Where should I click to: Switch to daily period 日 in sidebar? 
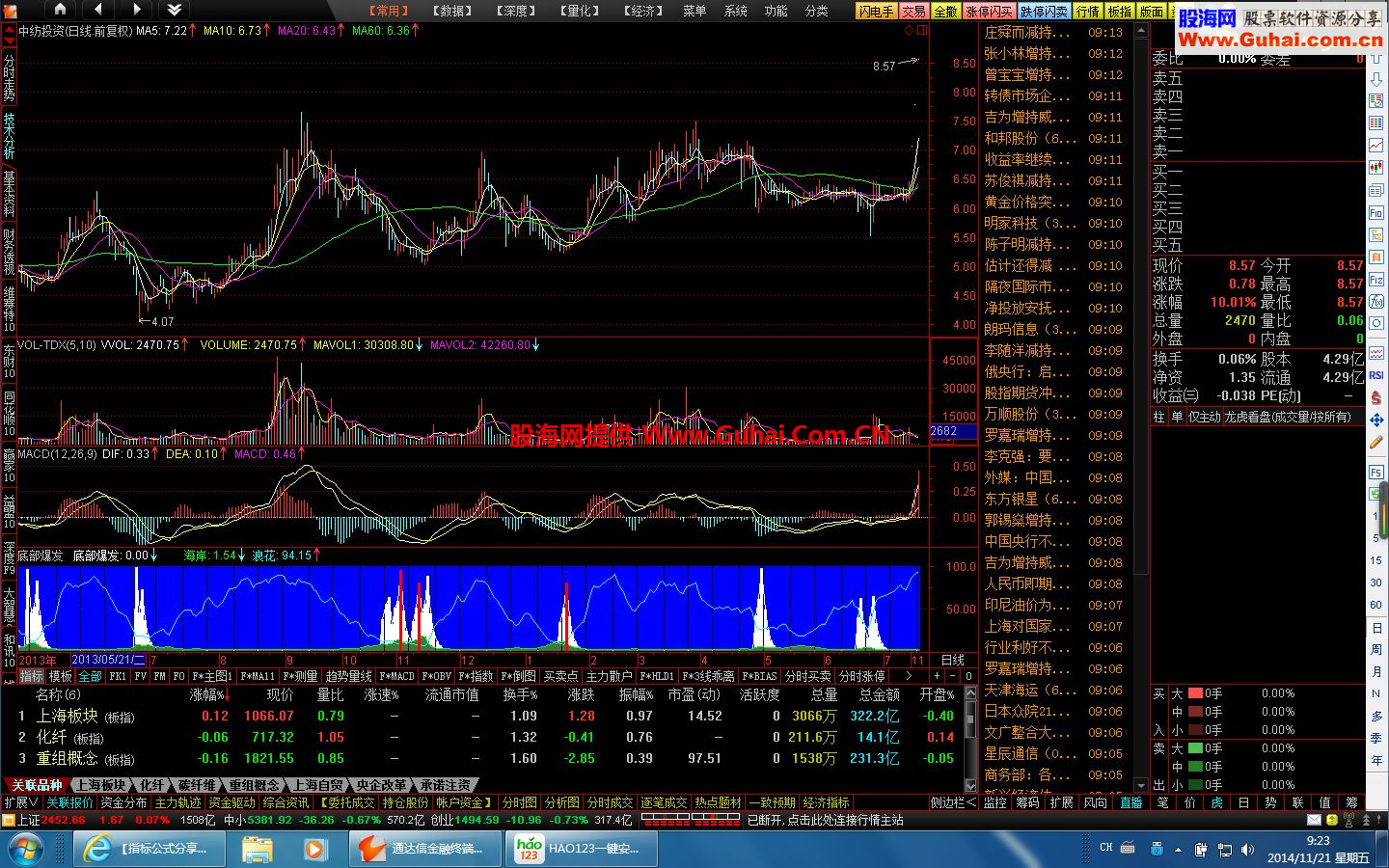[x=1376, y=628]
